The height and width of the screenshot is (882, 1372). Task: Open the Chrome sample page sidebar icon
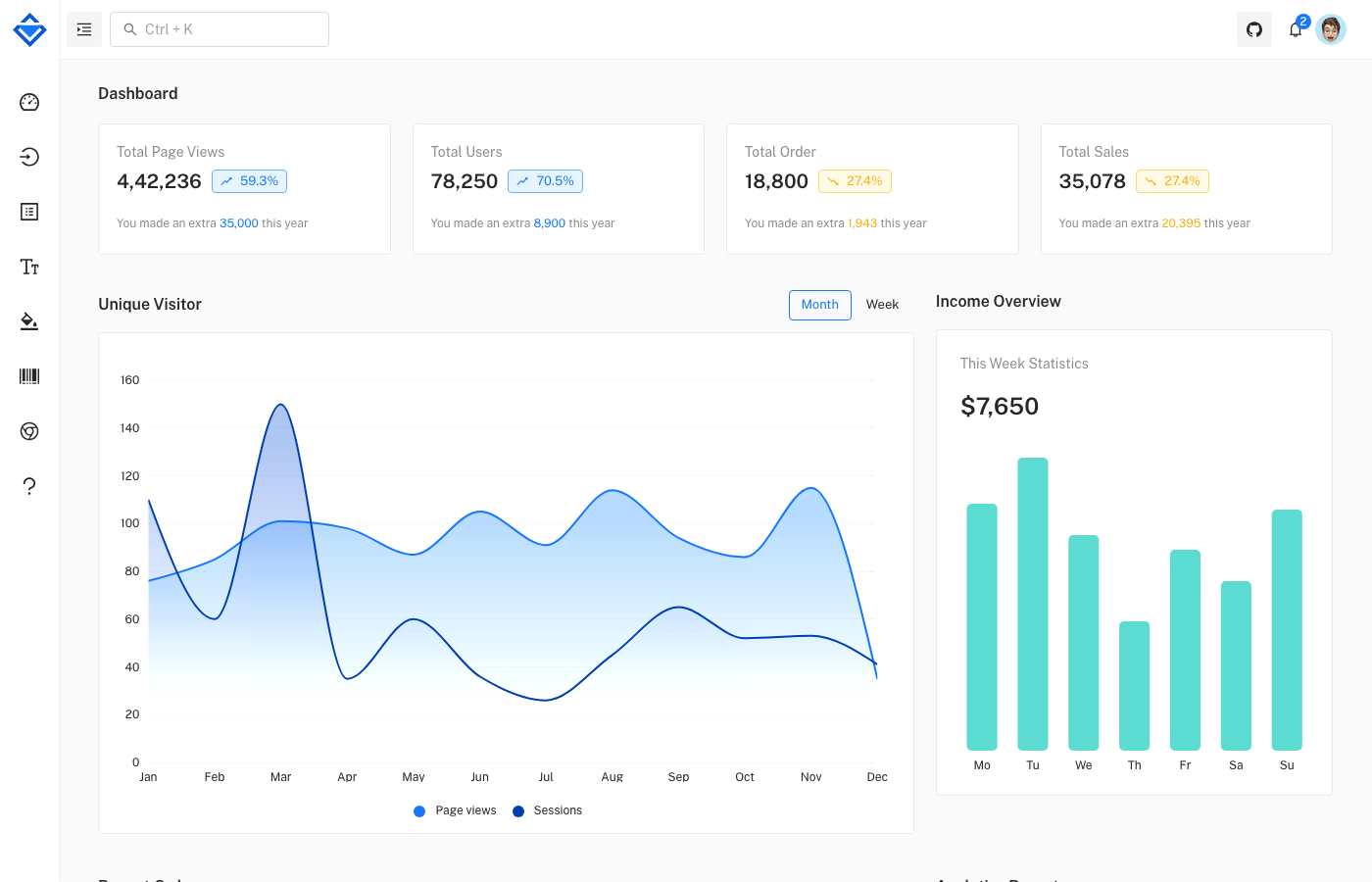[x=29, y=431]
